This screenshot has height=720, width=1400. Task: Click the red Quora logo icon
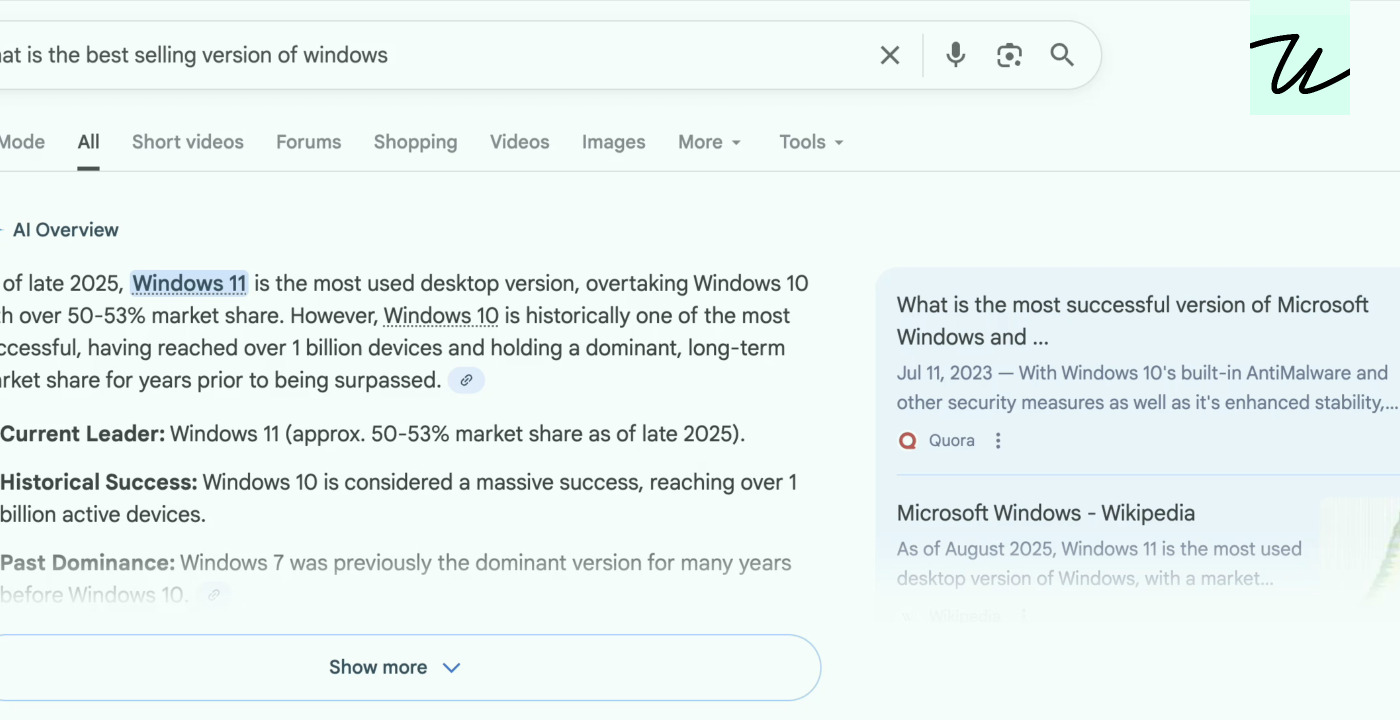pyautogui.click(x=908, y=441)
